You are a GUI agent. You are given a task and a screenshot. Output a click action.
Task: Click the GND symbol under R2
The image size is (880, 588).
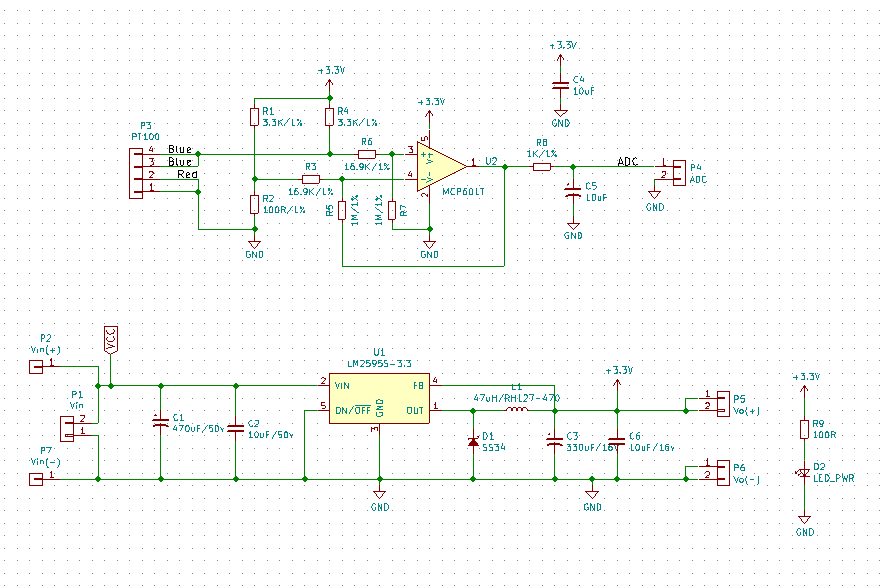[254, 245]
